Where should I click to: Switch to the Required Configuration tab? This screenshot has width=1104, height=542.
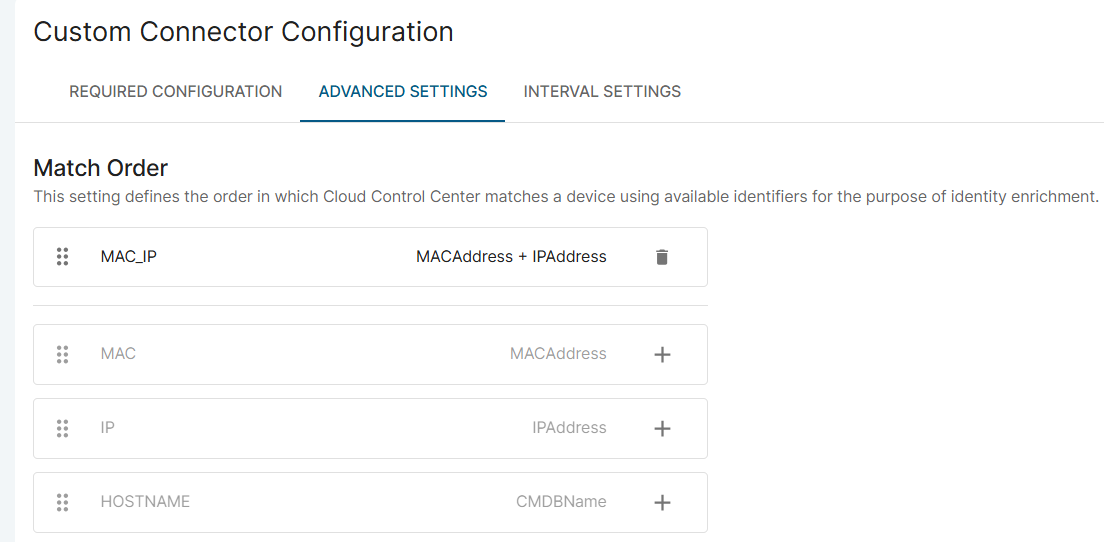click(x=175, y=92)
